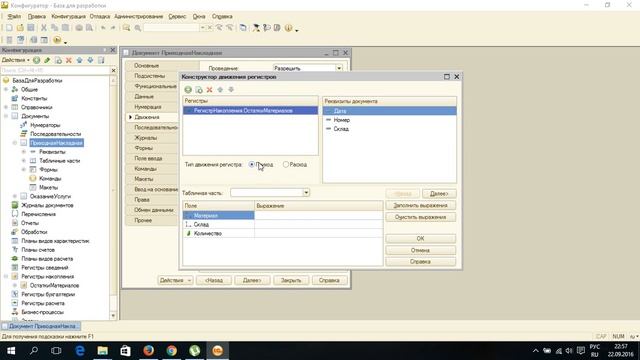Move object down in Configuration panel toolbar
640x360 pixels.
[x=90, y=60]
